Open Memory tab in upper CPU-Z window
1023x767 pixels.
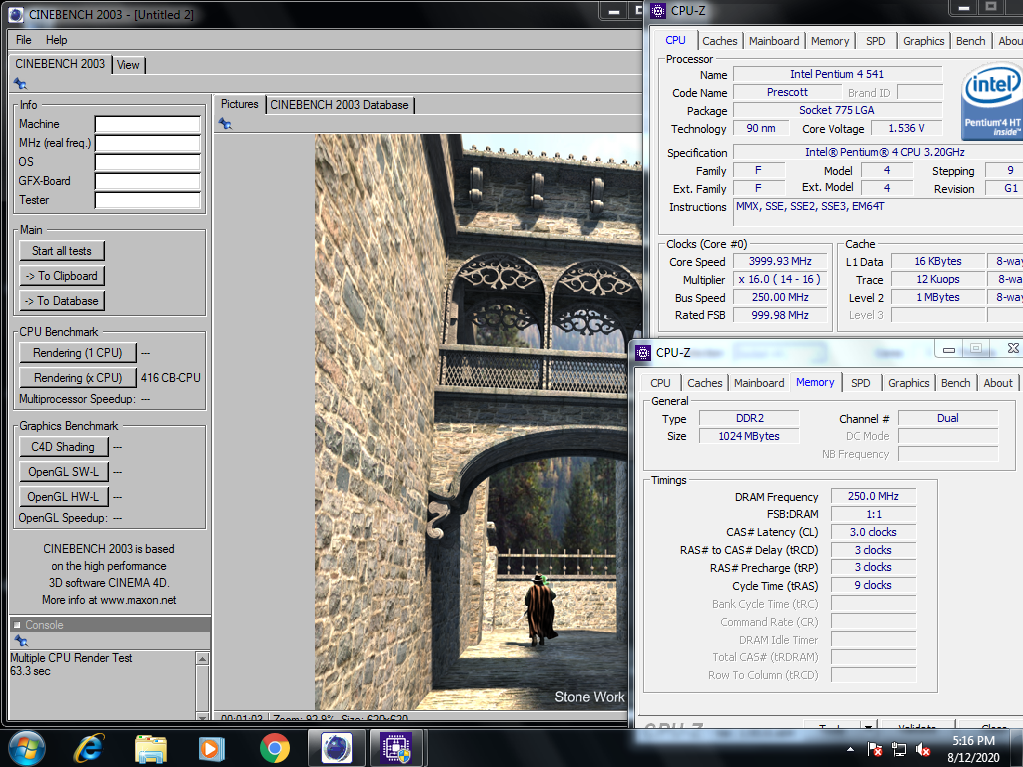pos(830,41)
